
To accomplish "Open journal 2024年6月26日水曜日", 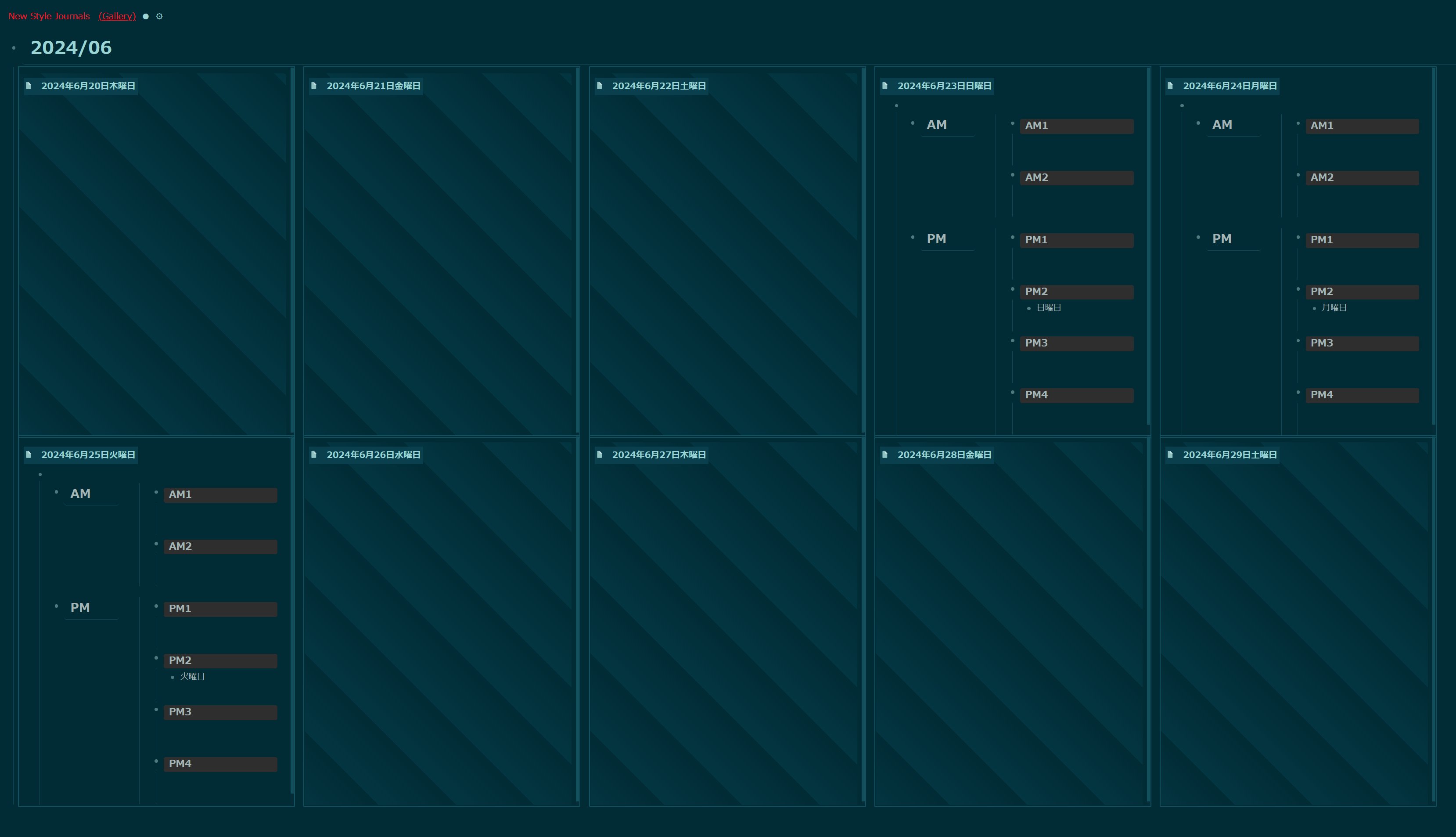I will click(374, 455).
